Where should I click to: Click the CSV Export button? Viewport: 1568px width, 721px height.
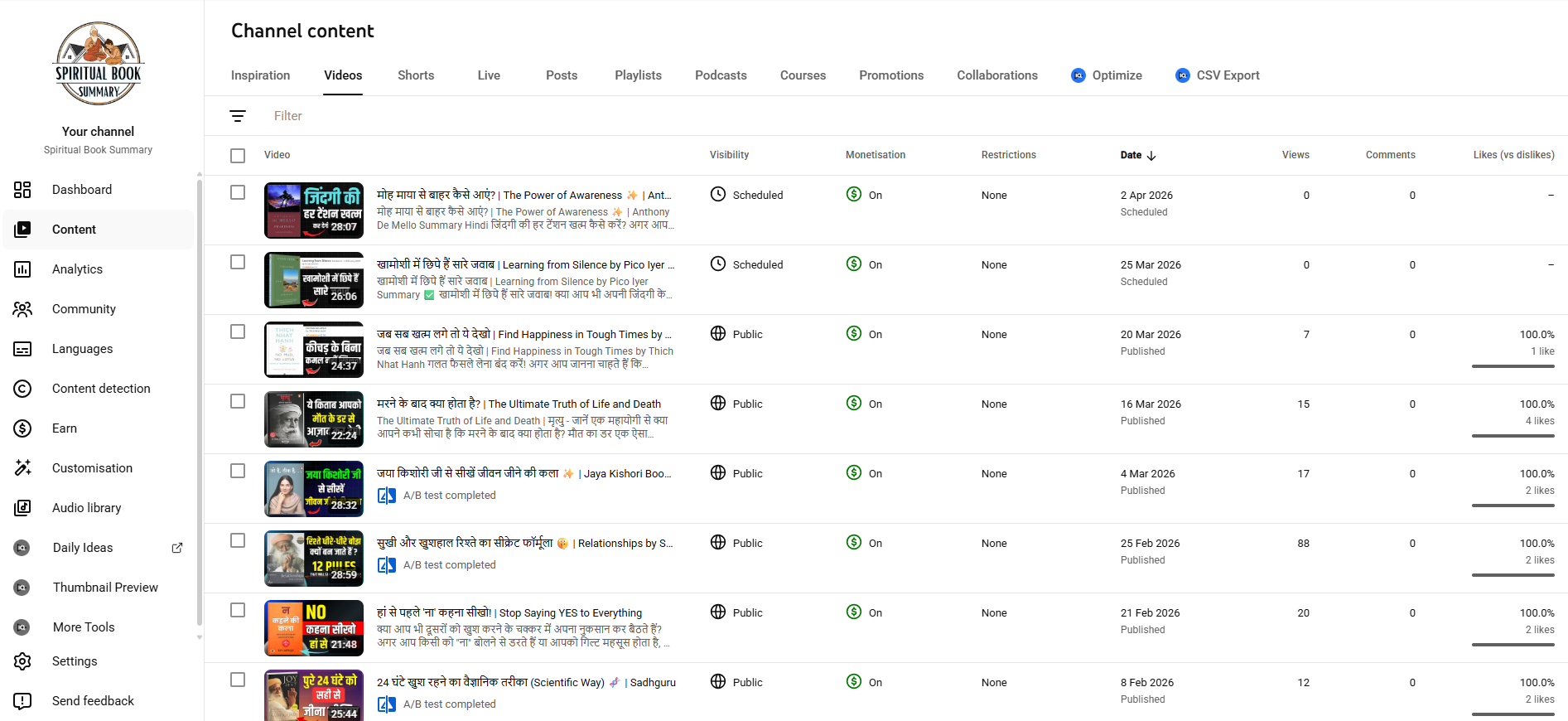[x=1217, y=75]
